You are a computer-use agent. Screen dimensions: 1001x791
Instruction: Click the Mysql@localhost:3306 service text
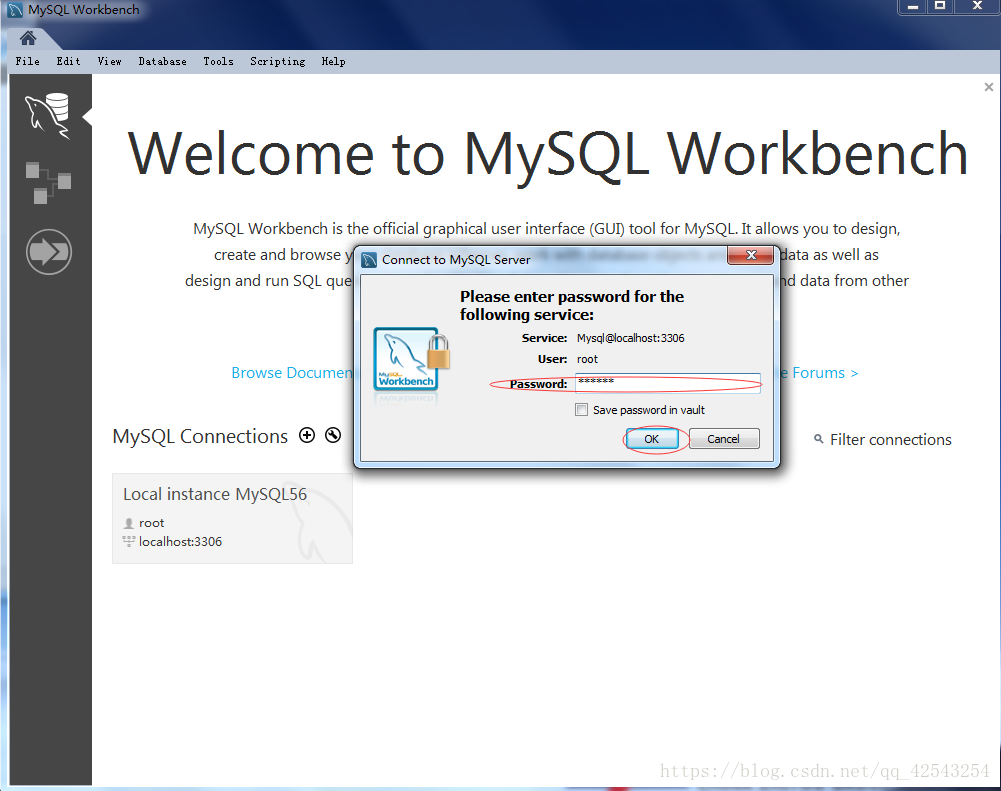pyautogui.click(x=631, y=338)
